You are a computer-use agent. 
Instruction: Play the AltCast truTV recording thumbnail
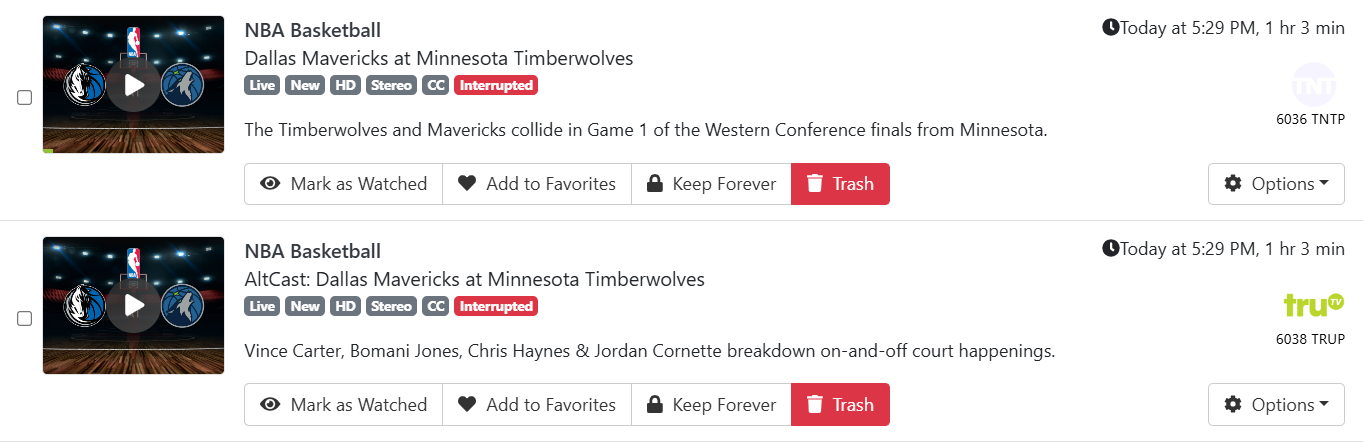click(133, 306)
